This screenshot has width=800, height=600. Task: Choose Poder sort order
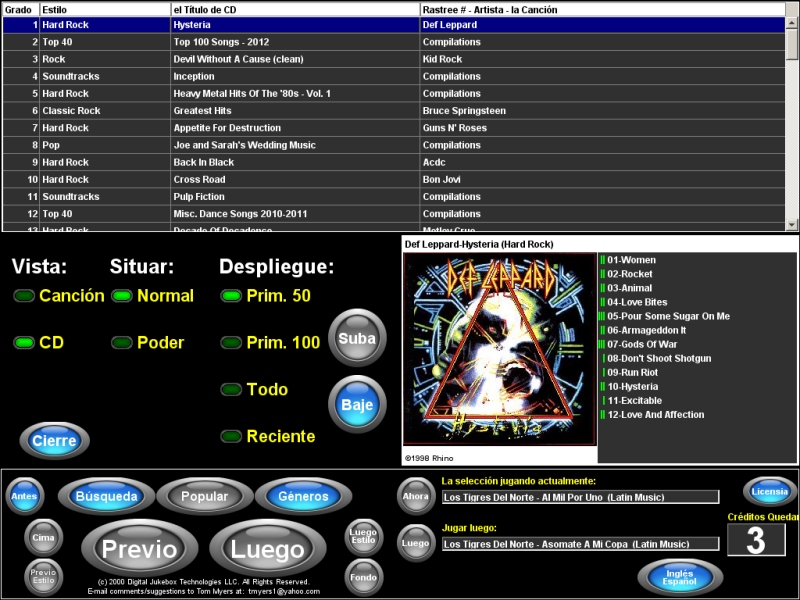click(x=122, y=342)
